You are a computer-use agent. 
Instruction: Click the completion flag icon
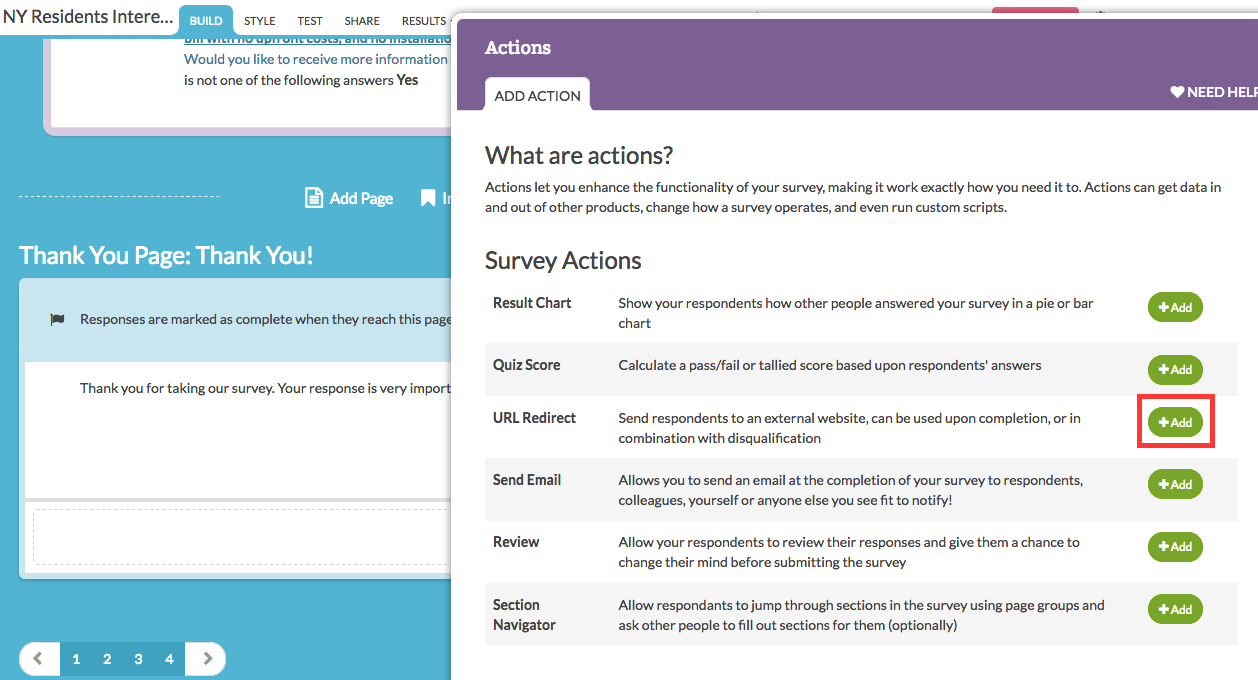[57, 320]
